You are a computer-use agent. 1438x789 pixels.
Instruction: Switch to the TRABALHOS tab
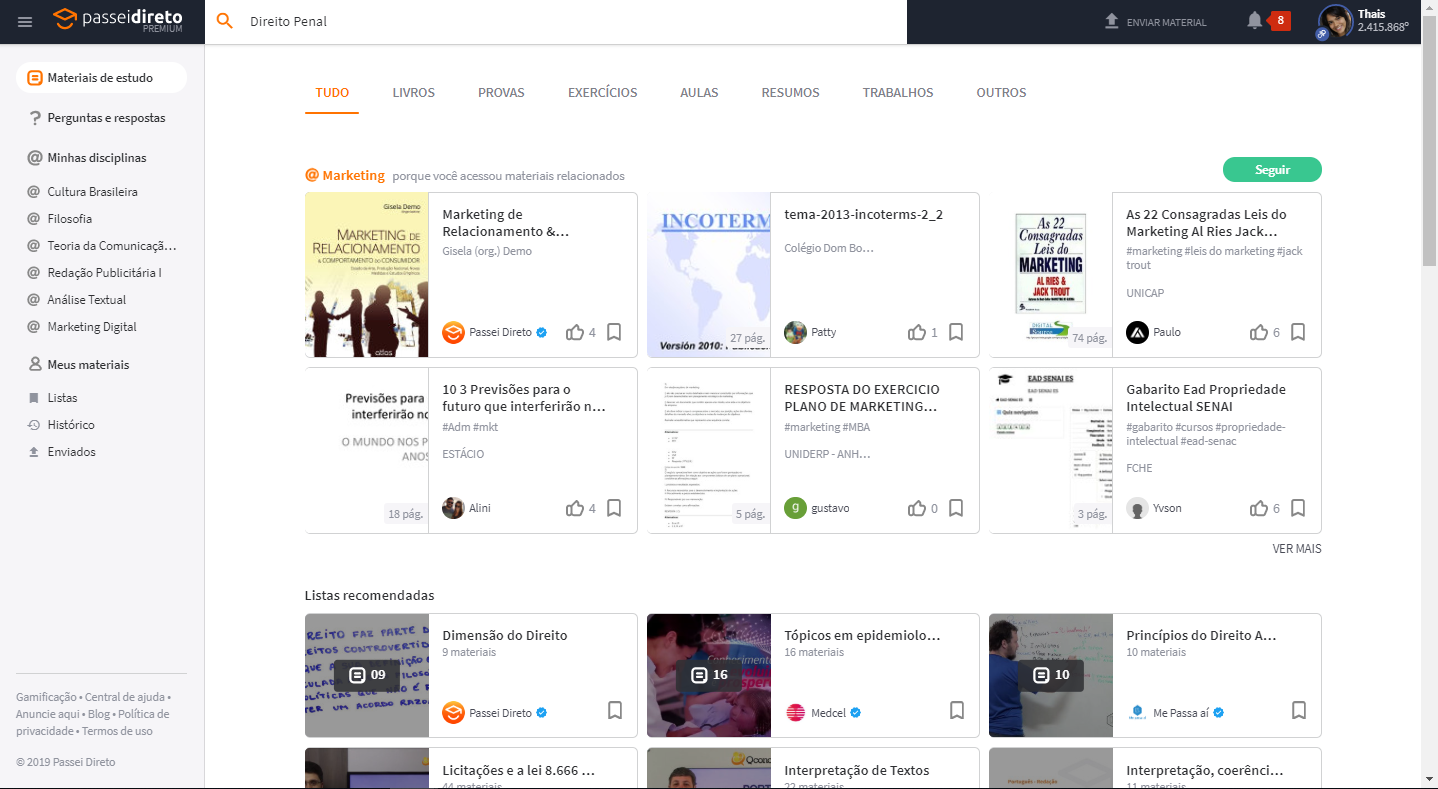(x=898, y=93)
